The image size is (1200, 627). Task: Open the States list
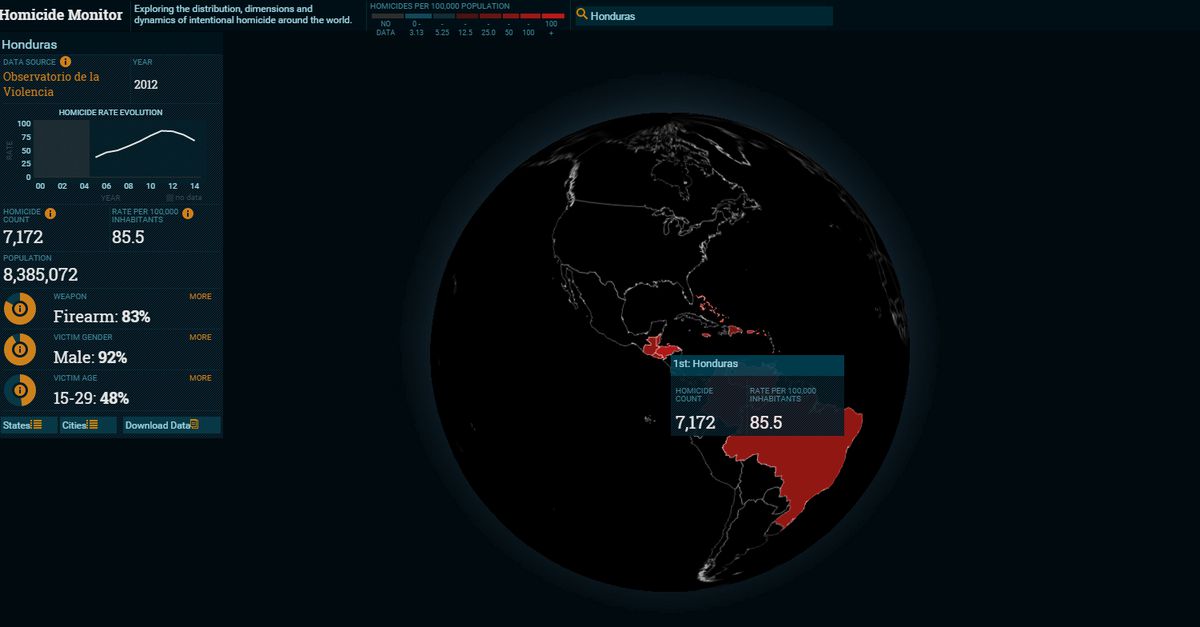coord(23,425)
